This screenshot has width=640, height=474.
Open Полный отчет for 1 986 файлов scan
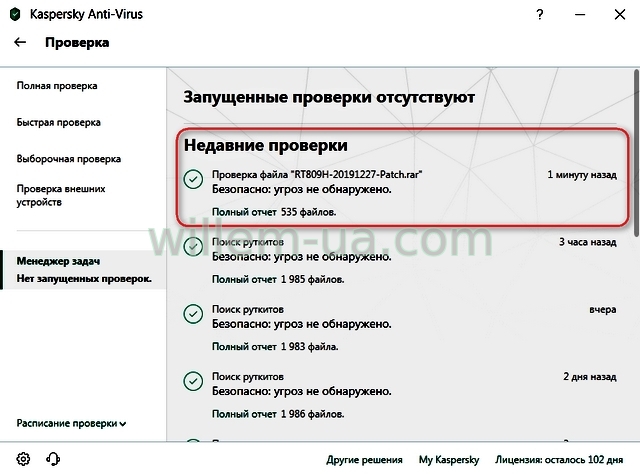(x=244, y=414)
